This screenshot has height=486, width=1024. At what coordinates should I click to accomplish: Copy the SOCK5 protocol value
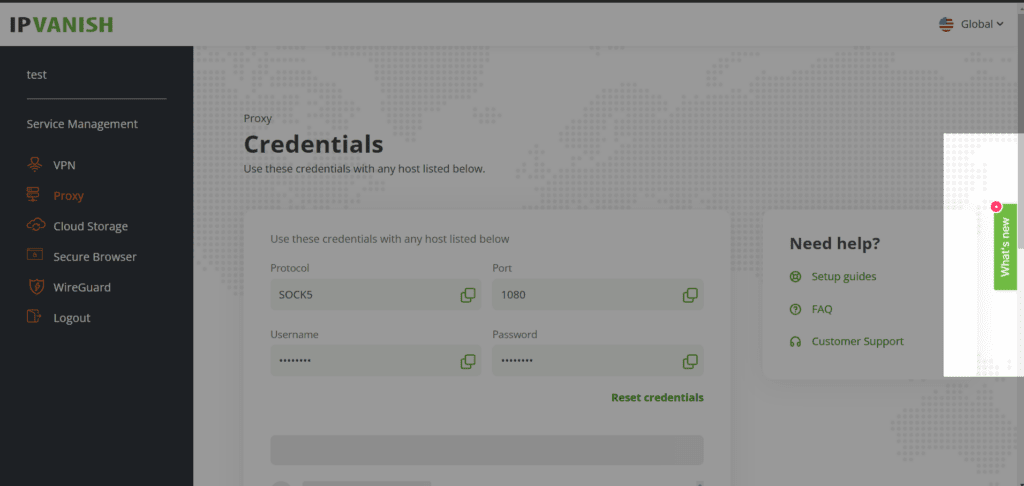pyautogui.click(x=467, y=295)
